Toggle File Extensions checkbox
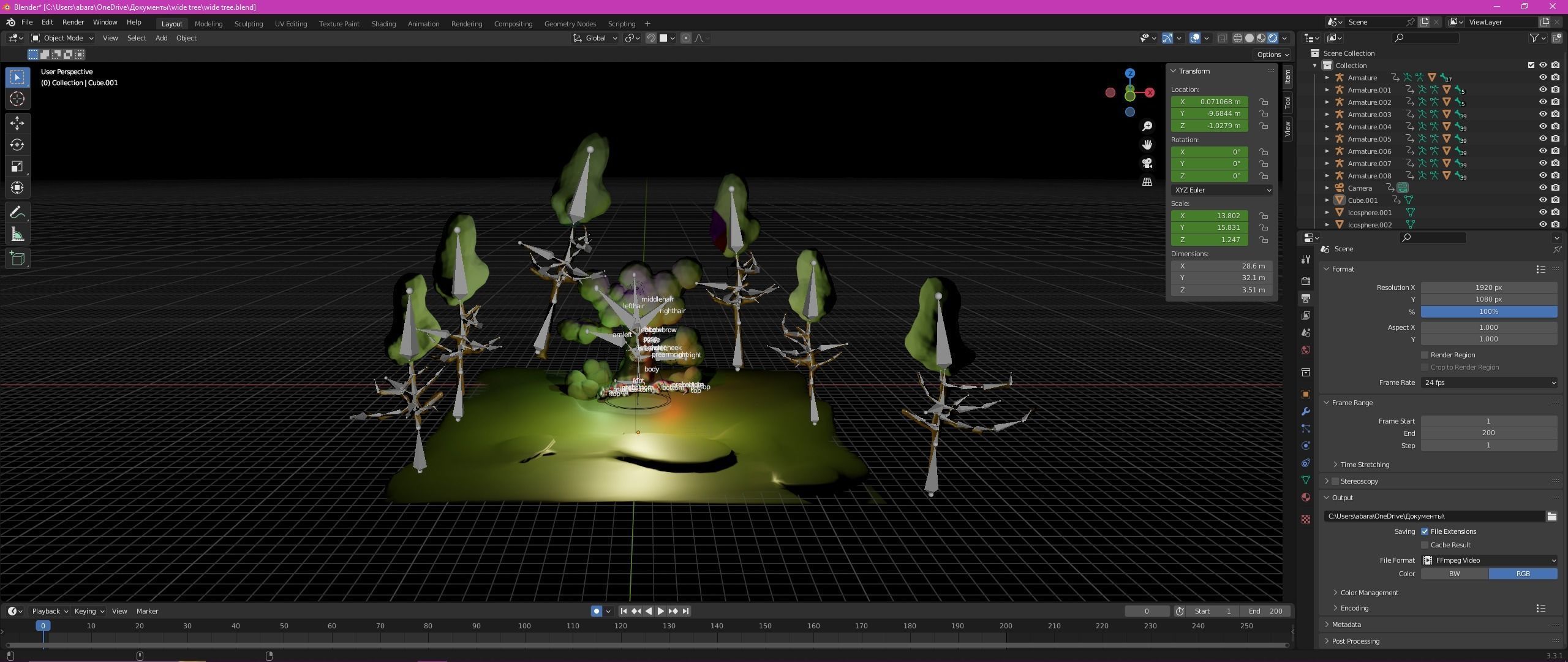The width and height of the screenshot is (1568, 662). (1425, 531)
